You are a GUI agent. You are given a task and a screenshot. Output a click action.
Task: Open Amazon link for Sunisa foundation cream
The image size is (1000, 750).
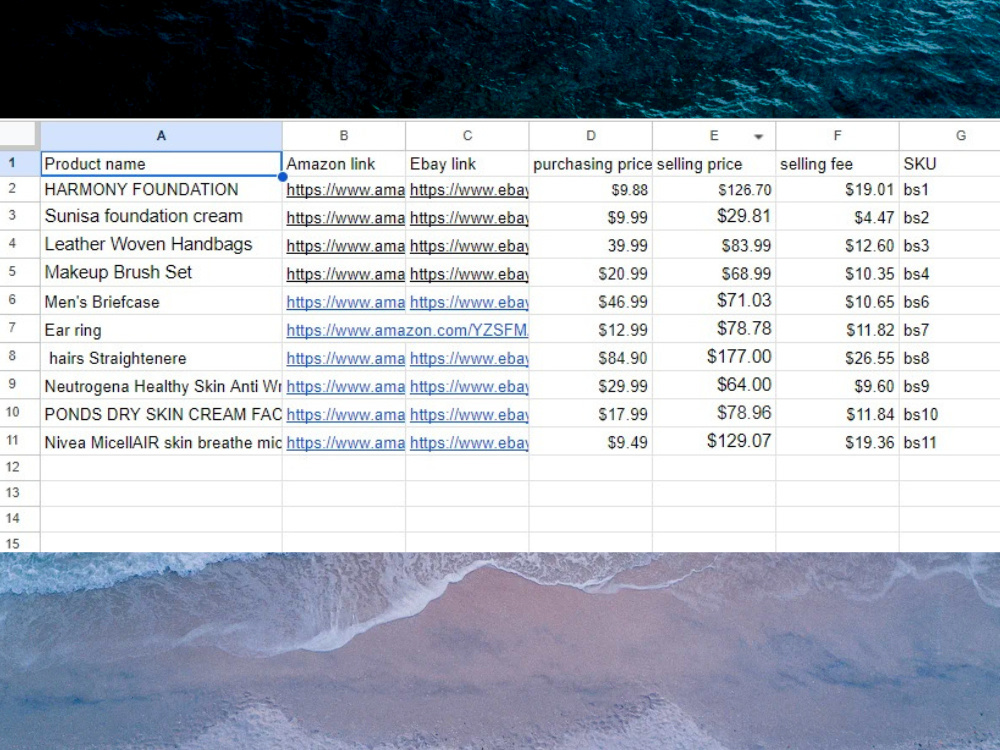tap(345, 218)
